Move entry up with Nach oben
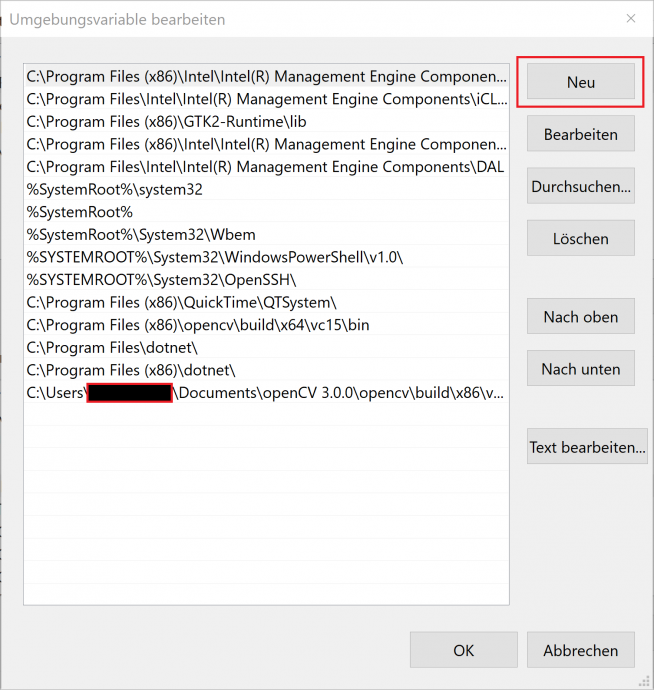The height and width of the screenshot is (690, 654). (x=580, y=317)
